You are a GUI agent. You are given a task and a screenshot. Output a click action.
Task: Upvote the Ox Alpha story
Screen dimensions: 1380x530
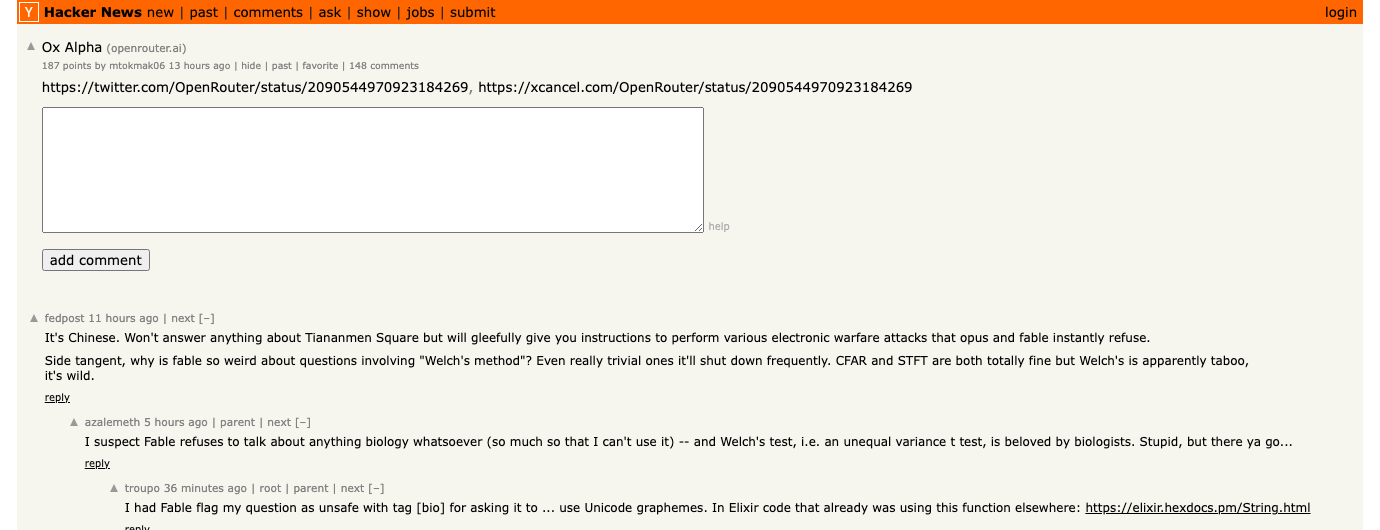(33, 47)
